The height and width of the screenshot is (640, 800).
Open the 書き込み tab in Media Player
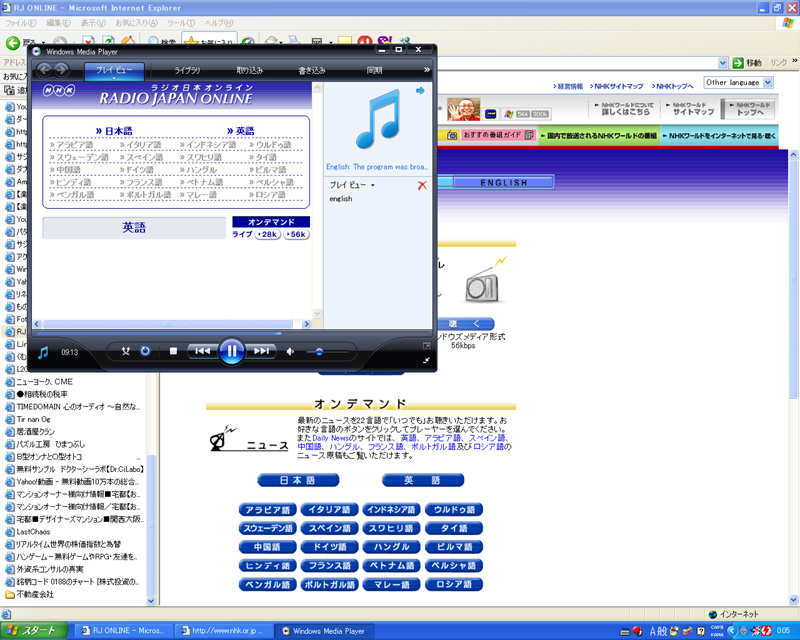tap(312, 70)
